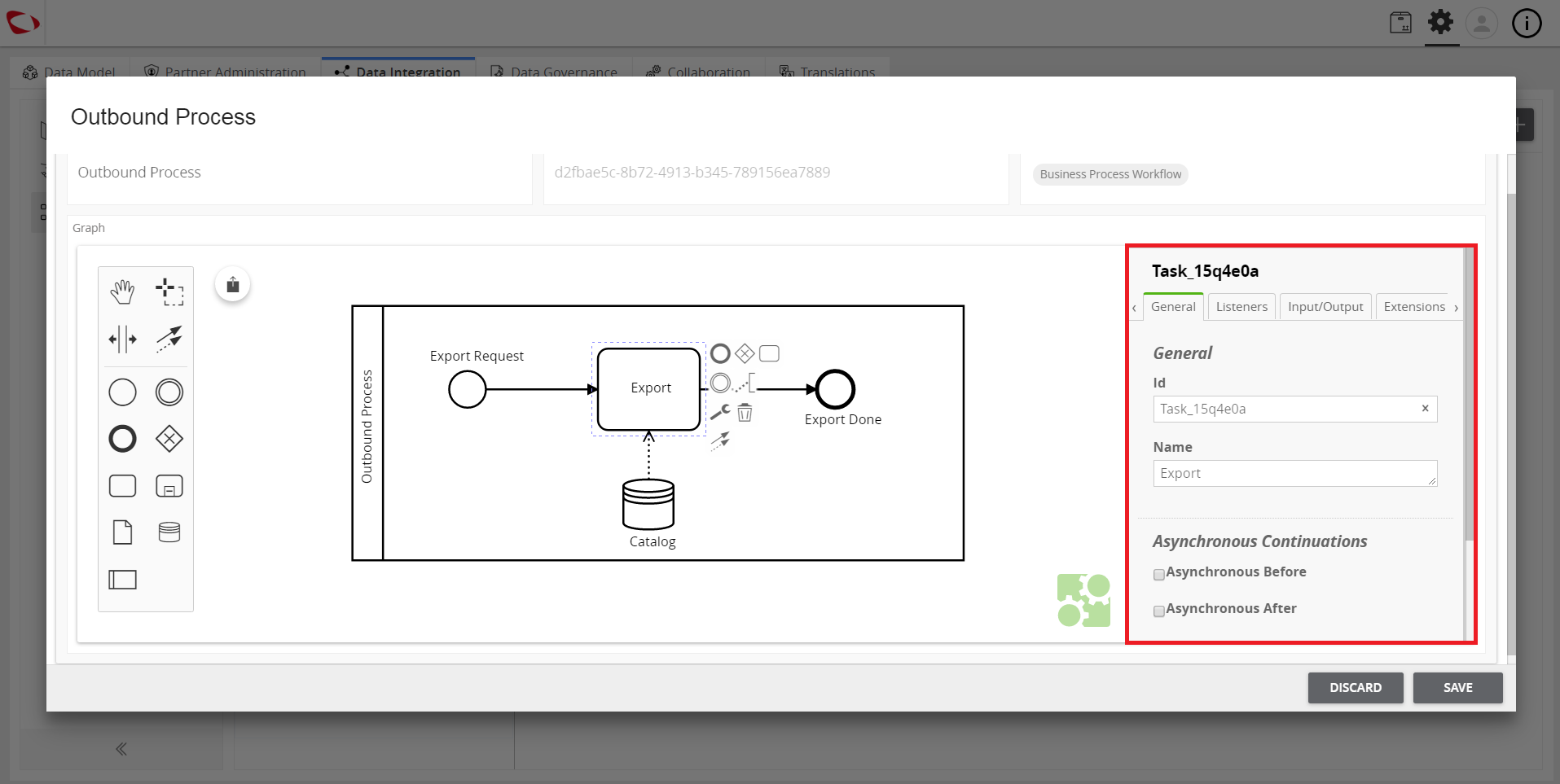Clear the Id field with x button
Viewport: 1560px width, 784px height.
coord(1425,409)
